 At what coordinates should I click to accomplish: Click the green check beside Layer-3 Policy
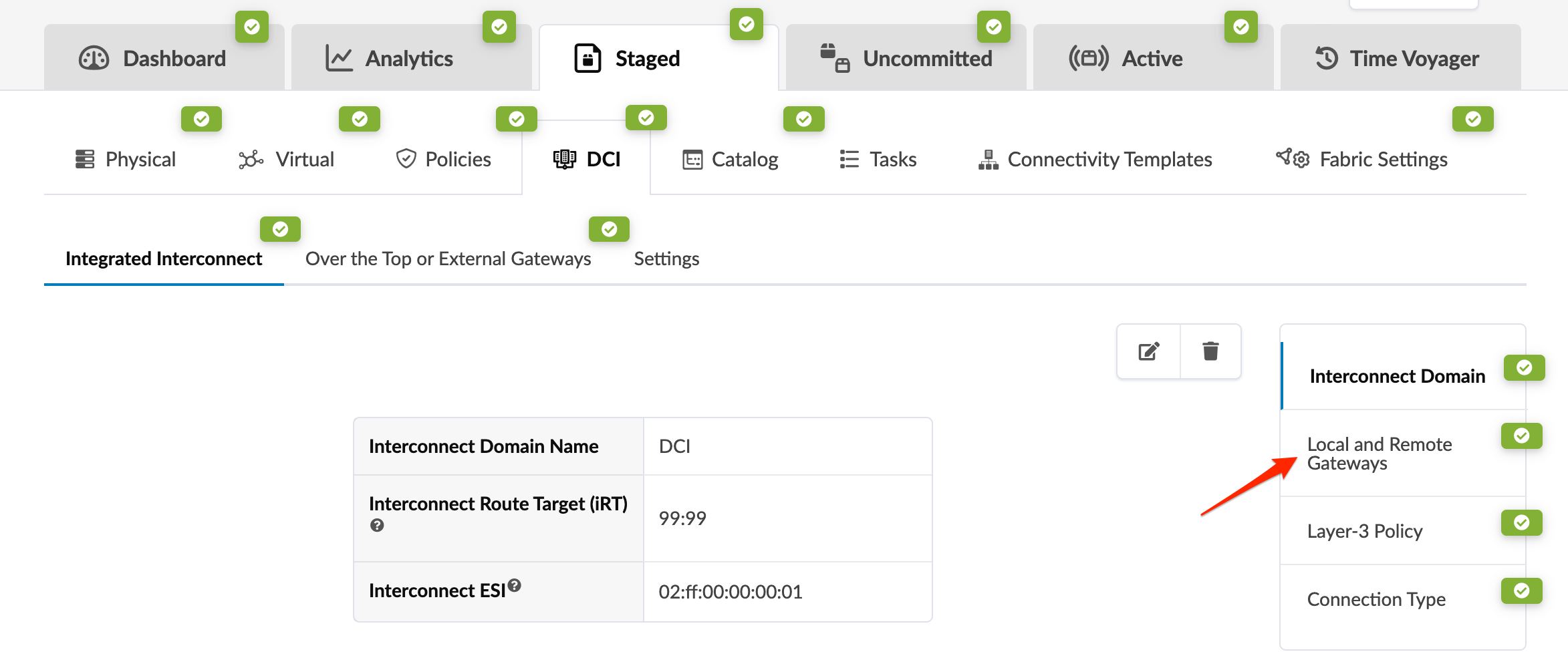(x=1521, y=522)
